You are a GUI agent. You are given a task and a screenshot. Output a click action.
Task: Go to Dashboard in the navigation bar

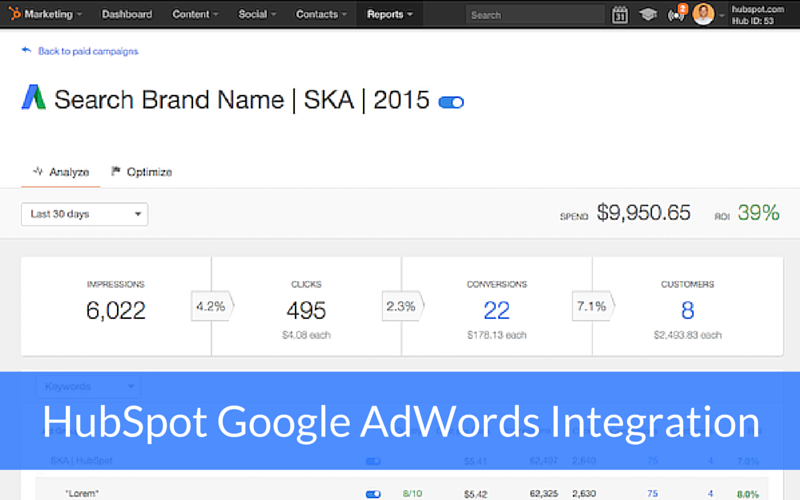pyautogui.click(x=127, y=14)
